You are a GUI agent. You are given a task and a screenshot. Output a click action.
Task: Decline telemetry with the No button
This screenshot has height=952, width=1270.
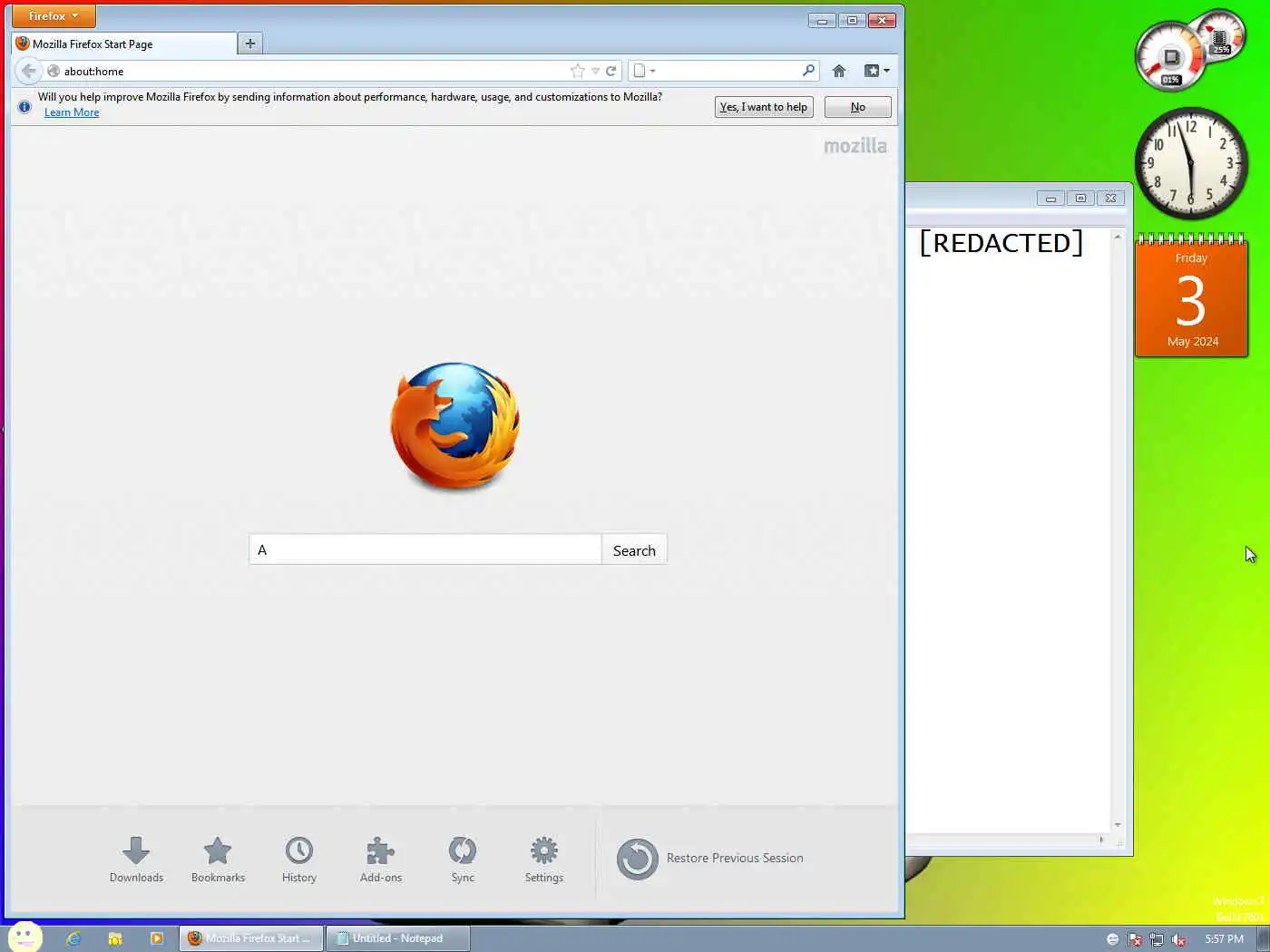(857, 107)
